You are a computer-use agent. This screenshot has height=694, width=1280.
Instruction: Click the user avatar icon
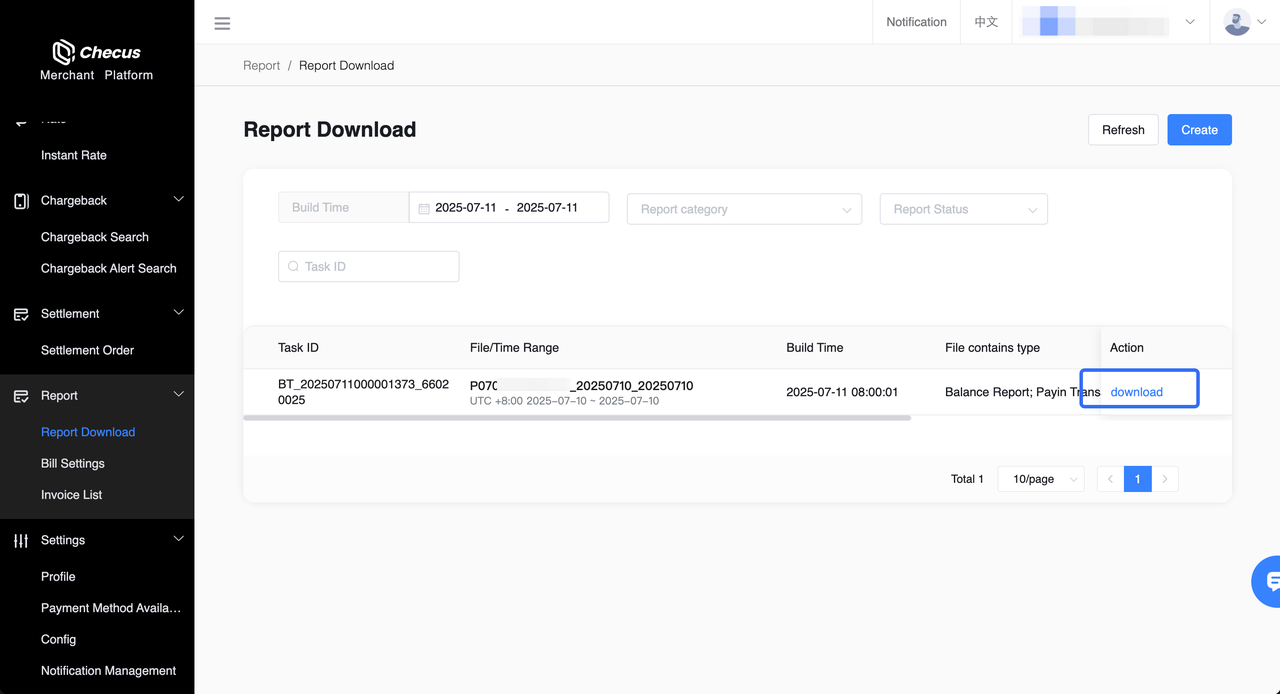click(x=1237, y=22)
